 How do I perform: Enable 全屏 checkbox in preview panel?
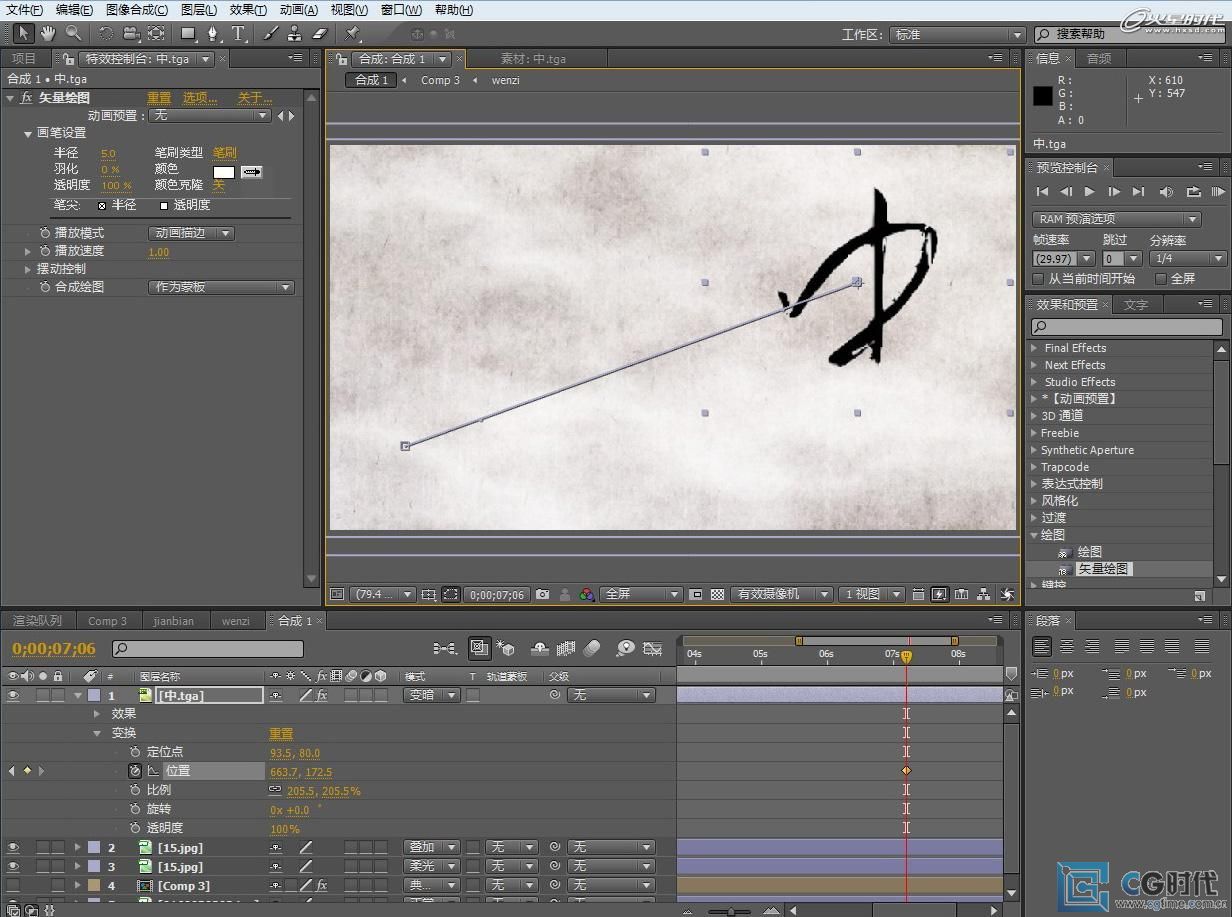click(x=1161, y=279)
